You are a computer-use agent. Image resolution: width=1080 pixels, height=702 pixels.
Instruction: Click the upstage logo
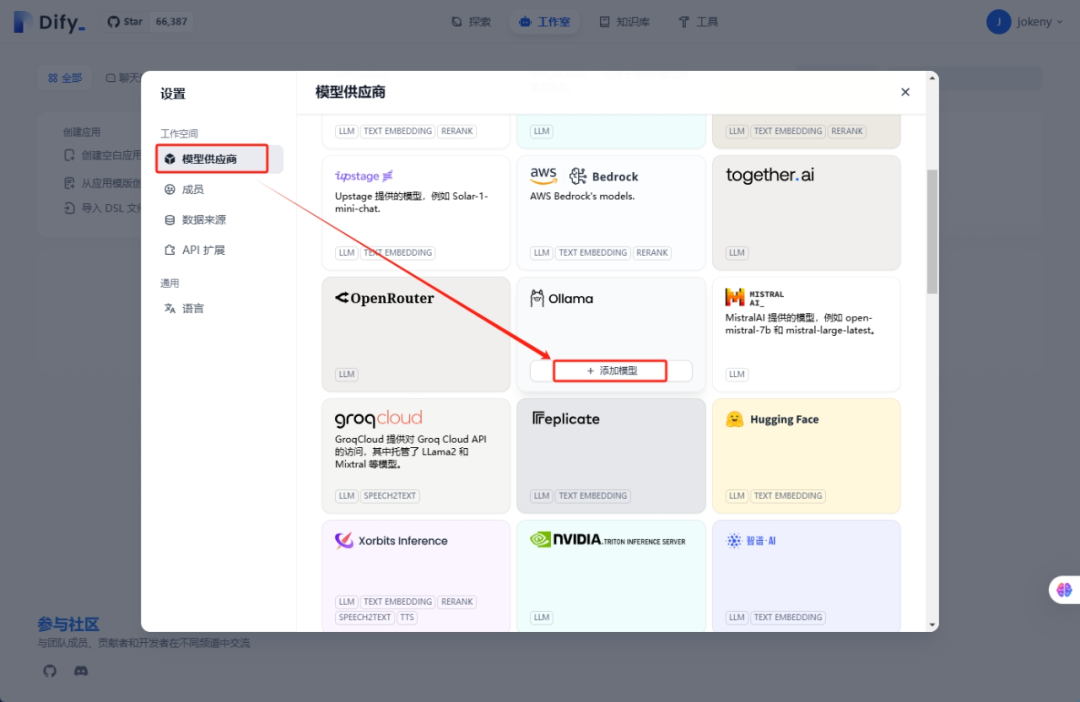point(364,176)
